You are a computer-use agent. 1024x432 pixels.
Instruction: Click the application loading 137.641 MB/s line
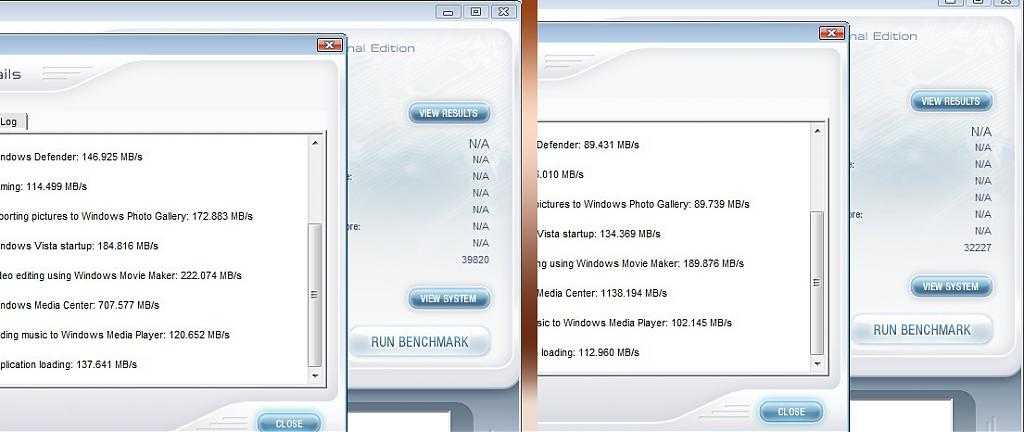[69, 364]
